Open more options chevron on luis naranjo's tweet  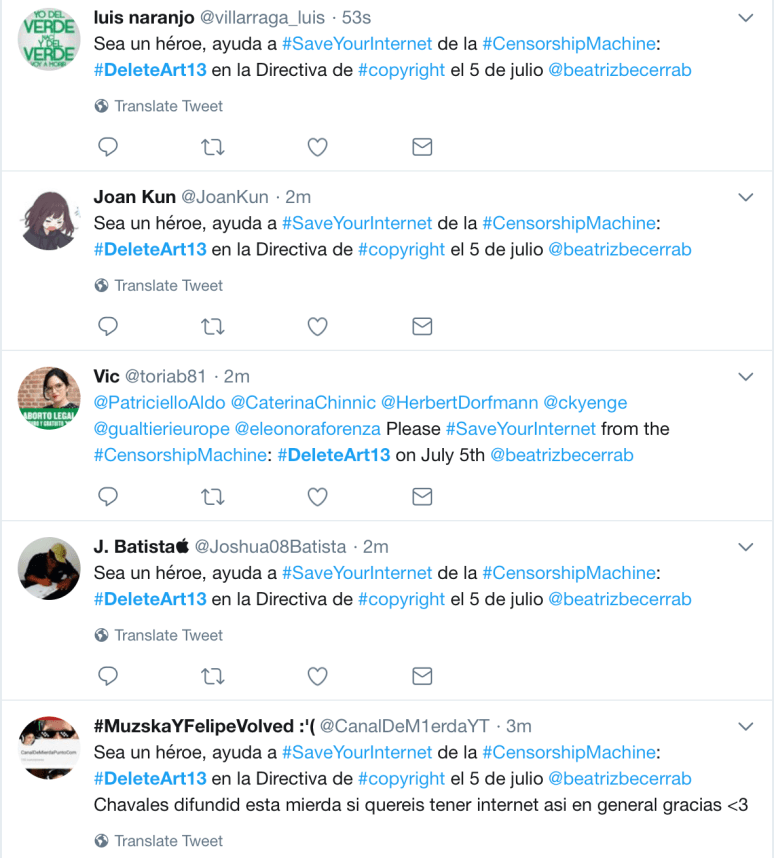[x=746, y=18]
